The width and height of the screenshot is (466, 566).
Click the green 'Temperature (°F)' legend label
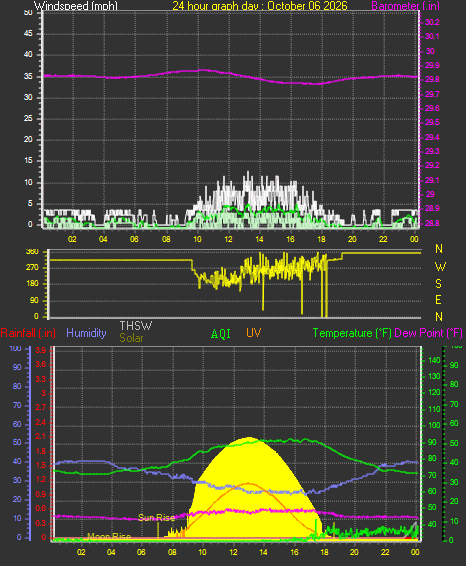[352, 333]
